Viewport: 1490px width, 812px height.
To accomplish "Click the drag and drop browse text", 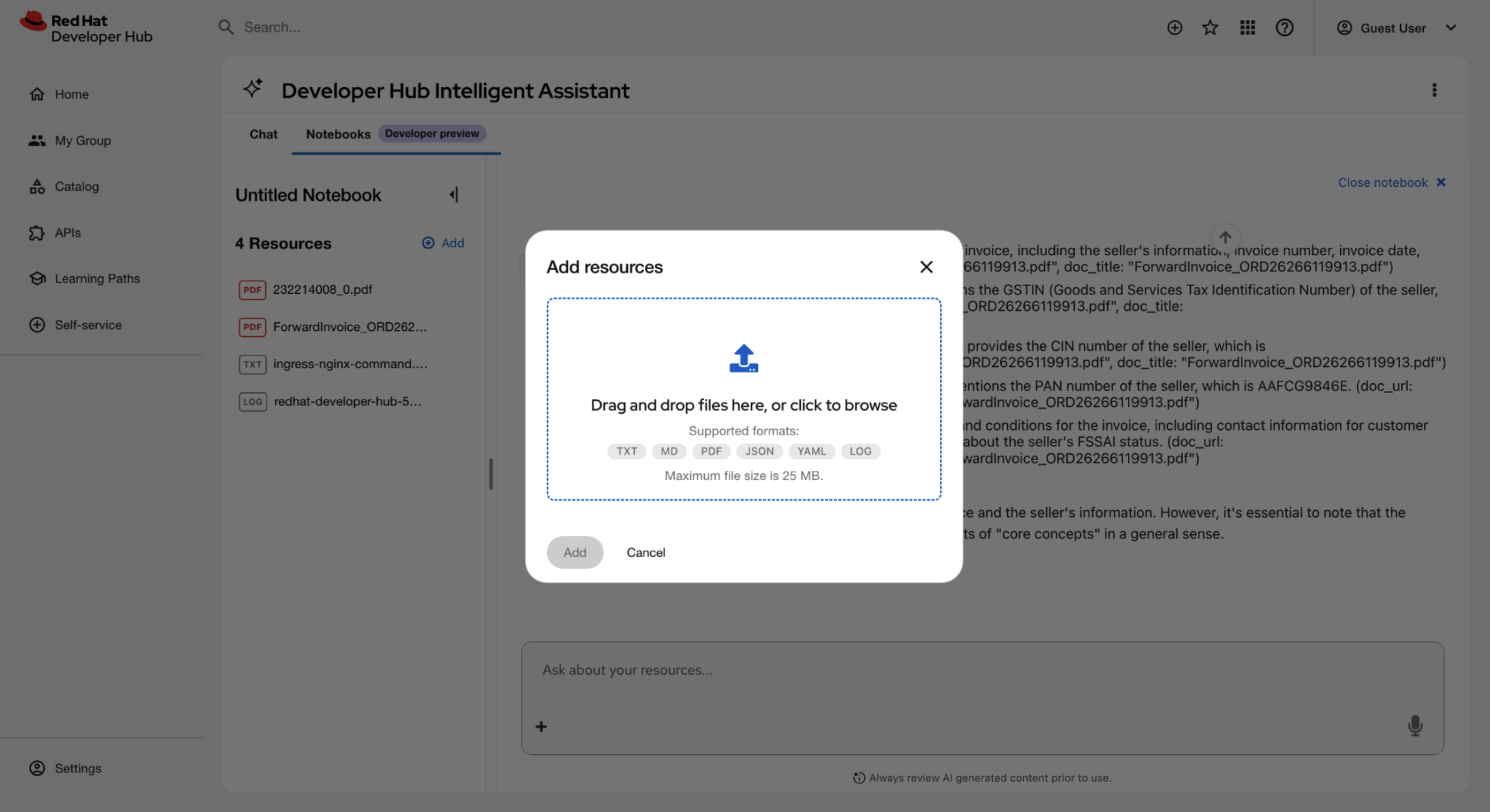I will tap(744, 405).
